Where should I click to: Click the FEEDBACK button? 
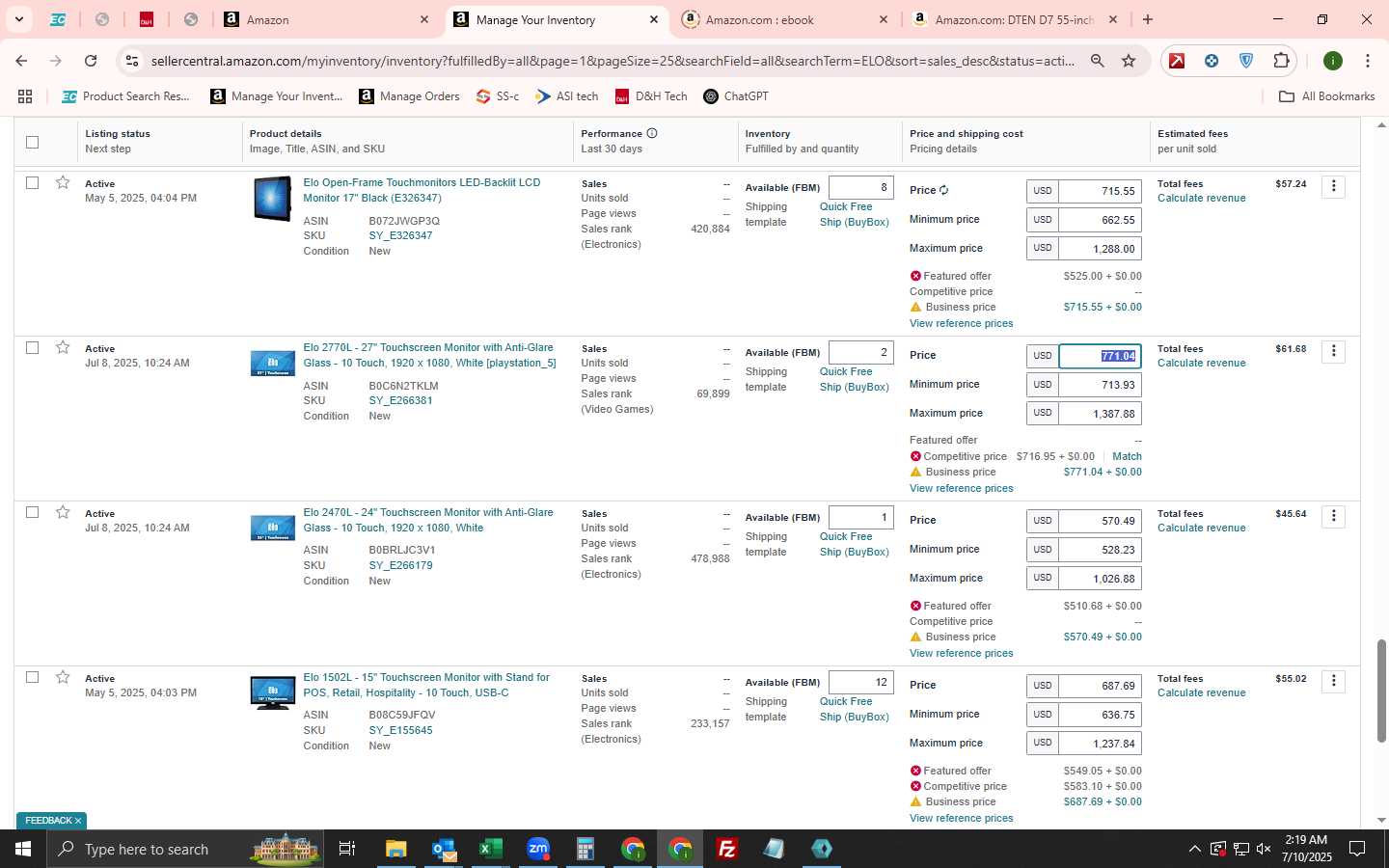point(48,821)
